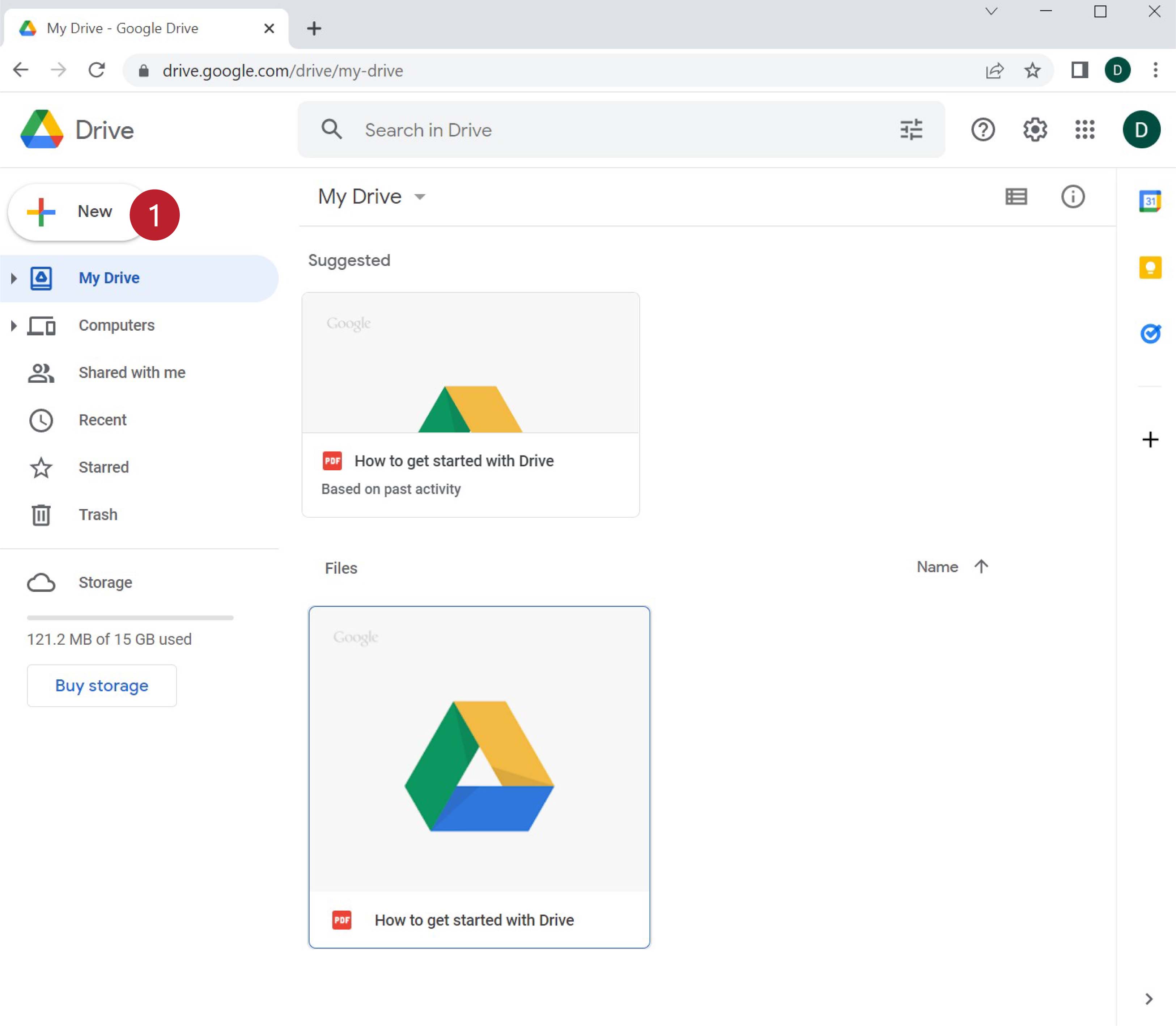Go to Shared with me
Image resolution: width=1176 pixels, height=1026 pixels.
132,373
